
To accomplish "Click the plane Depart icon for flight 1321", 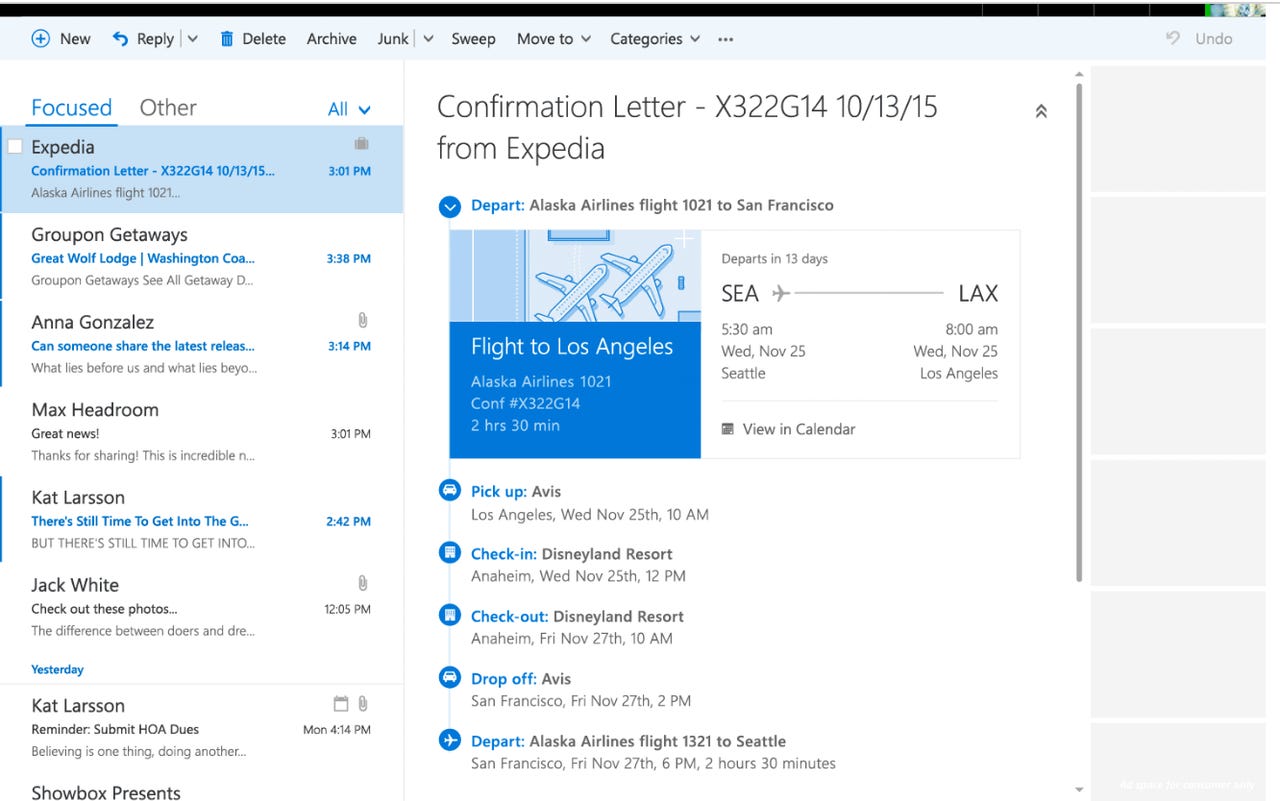I will pyautogui.click(x=449, y=740).
